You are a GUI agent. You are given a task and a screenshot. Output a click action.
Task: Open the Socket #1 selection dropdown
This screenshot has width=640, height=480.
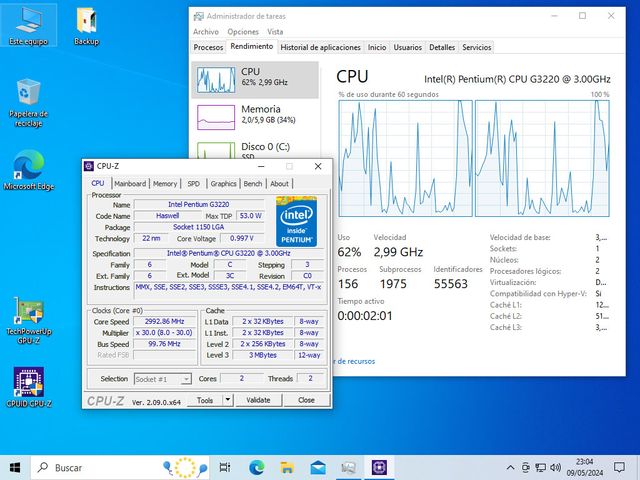[162, 379]
